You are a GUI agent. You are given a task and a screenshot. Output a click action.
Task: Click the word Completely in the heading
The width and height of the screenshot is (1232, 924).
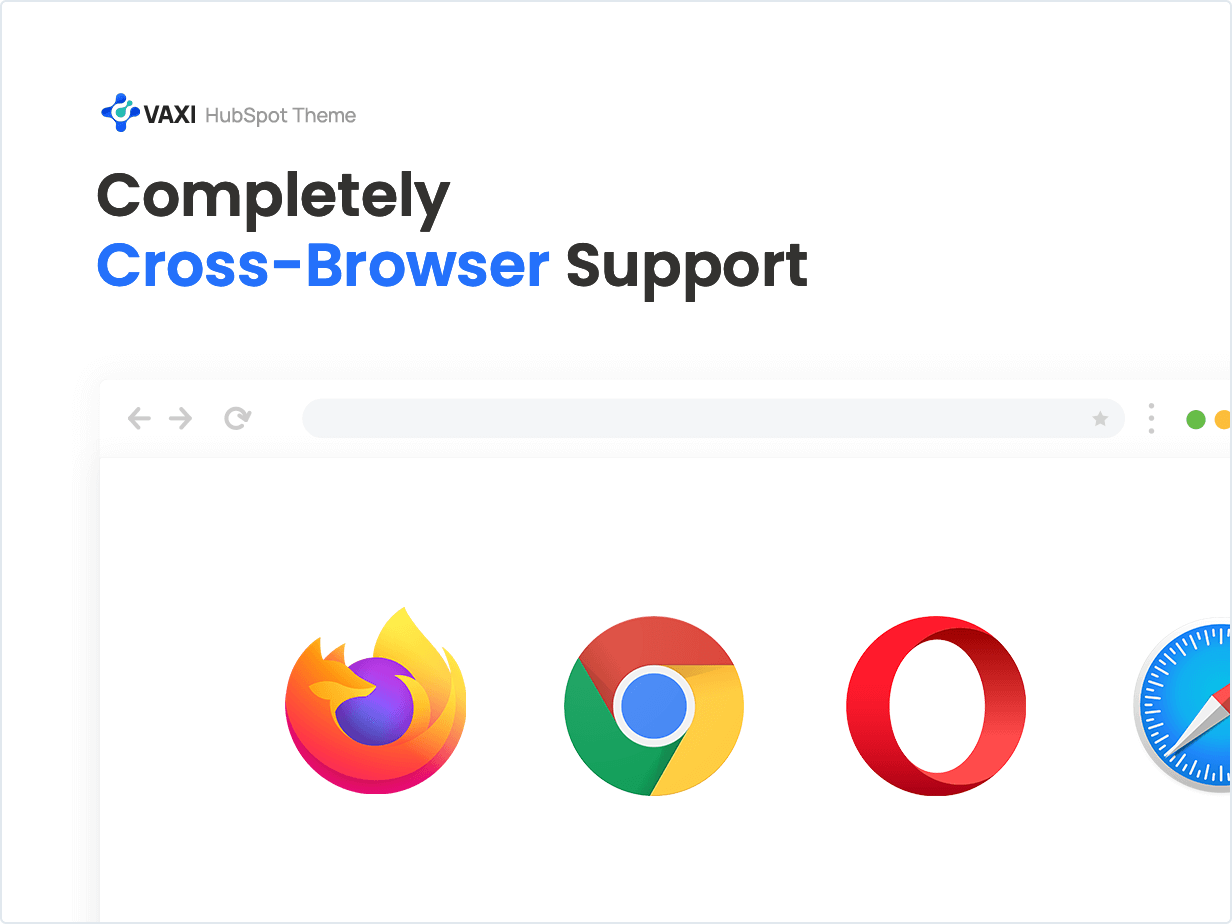(x=273, y=197)
